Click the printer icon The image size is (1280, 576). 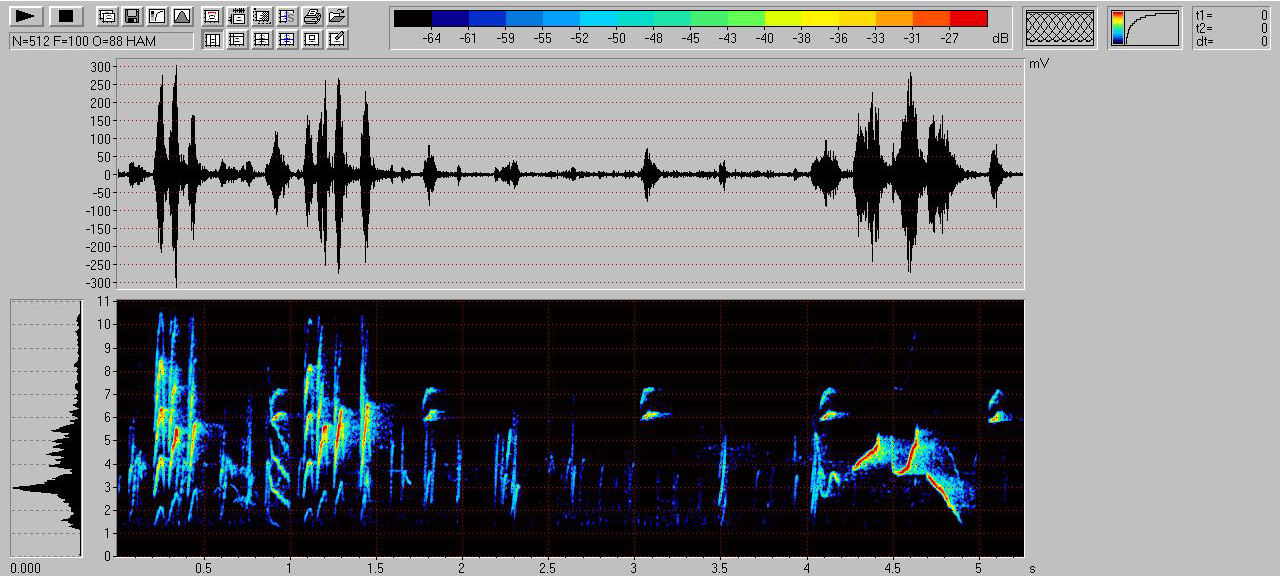(x=312, y=16)
